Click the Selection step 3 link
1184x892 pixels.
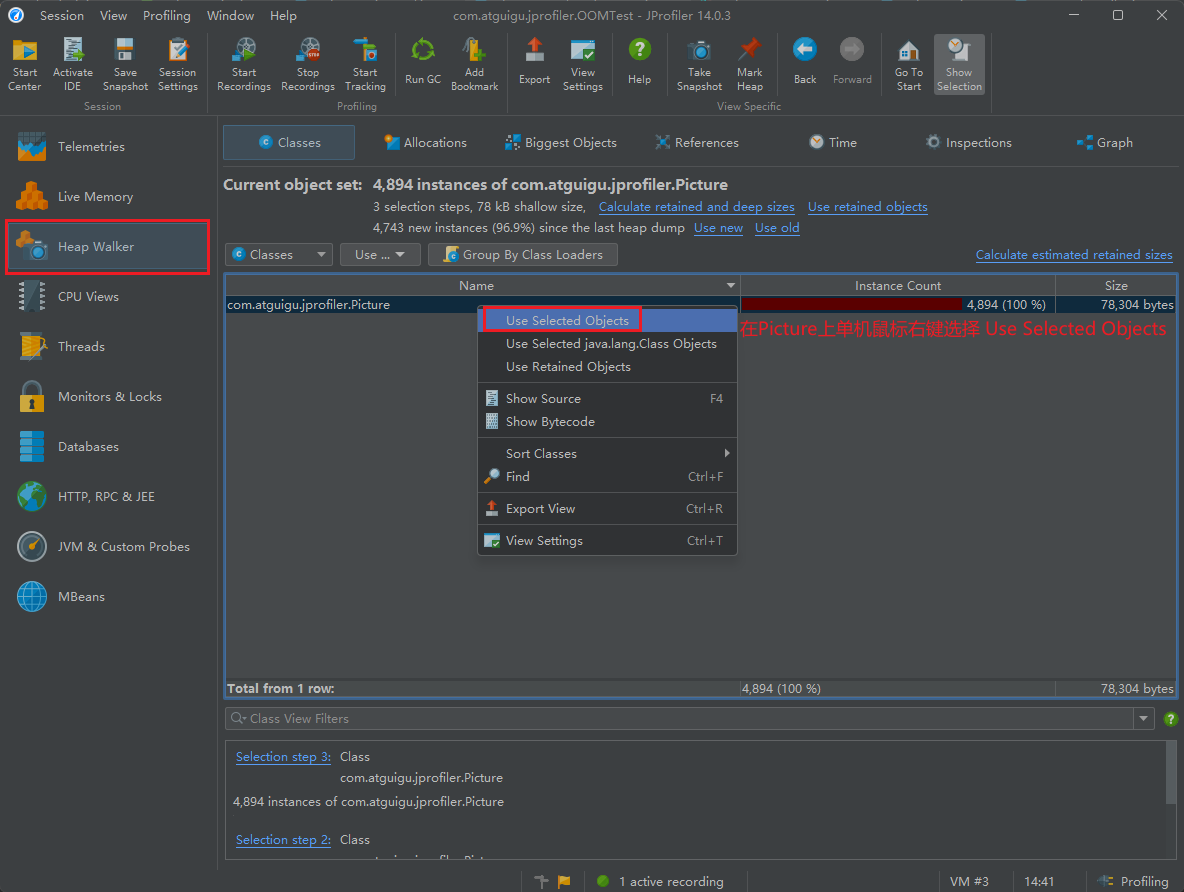pyautogui.click(x=283, y=757)
